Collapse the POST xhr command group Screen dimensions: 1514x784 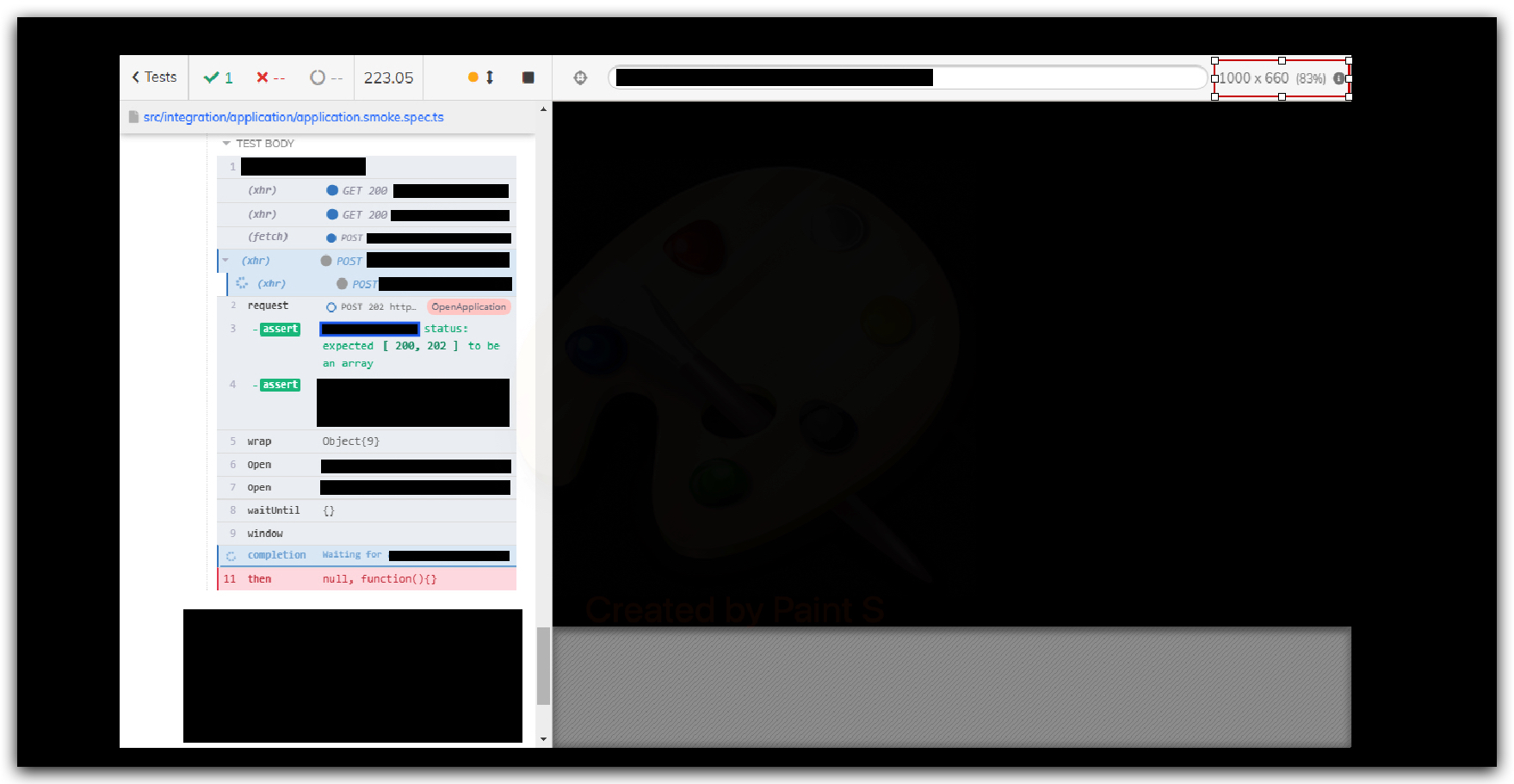click(225, 260)
